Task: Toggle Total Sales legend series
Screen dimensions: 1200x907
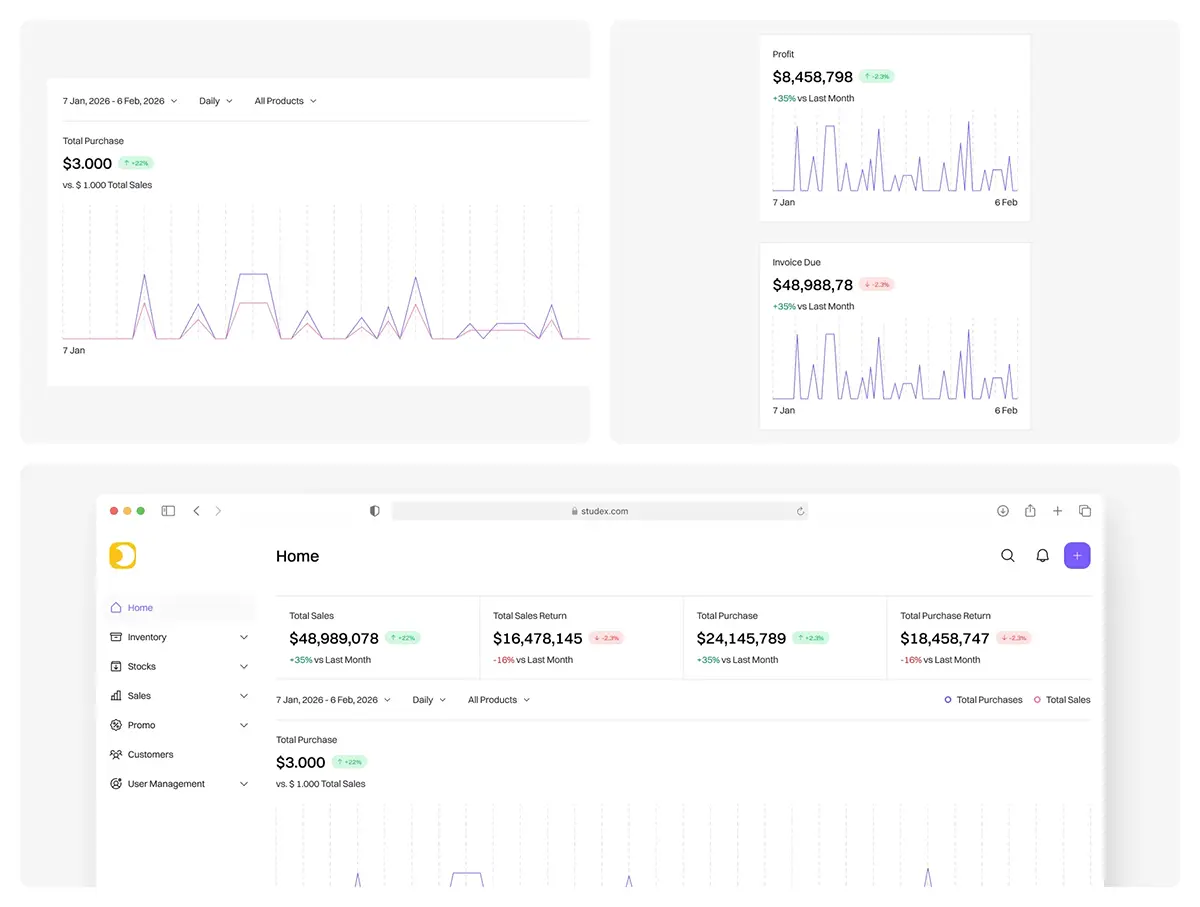Action: click(1062, 700)
